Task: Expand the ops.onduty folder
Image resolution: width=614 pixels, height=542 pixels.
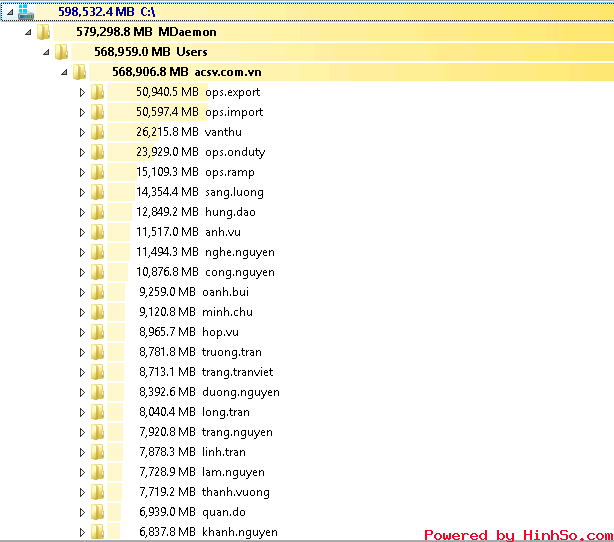Action: click(x=82, y=152)
